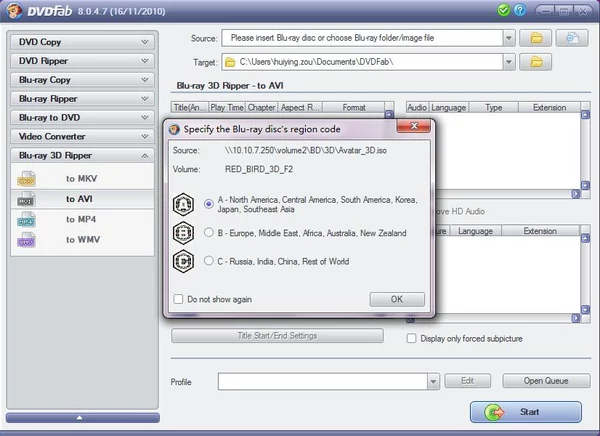Open source image file disc icon button
The width and height of the screenshot is (600, 436).
pos(572,38)
